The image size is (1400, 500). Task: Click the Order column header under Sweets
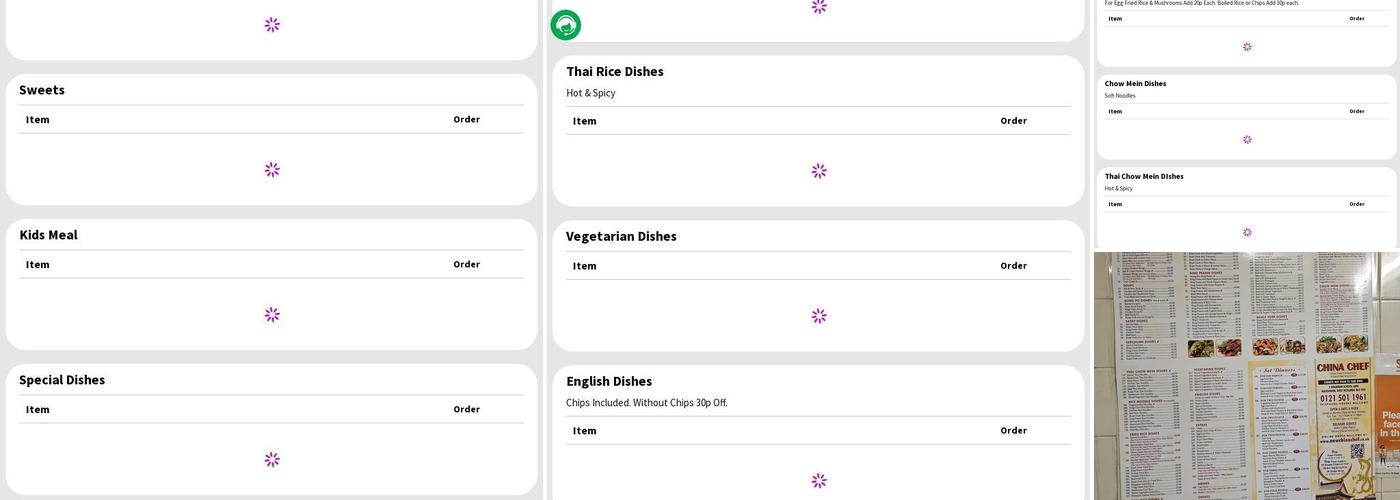click(x=466, y=119)
